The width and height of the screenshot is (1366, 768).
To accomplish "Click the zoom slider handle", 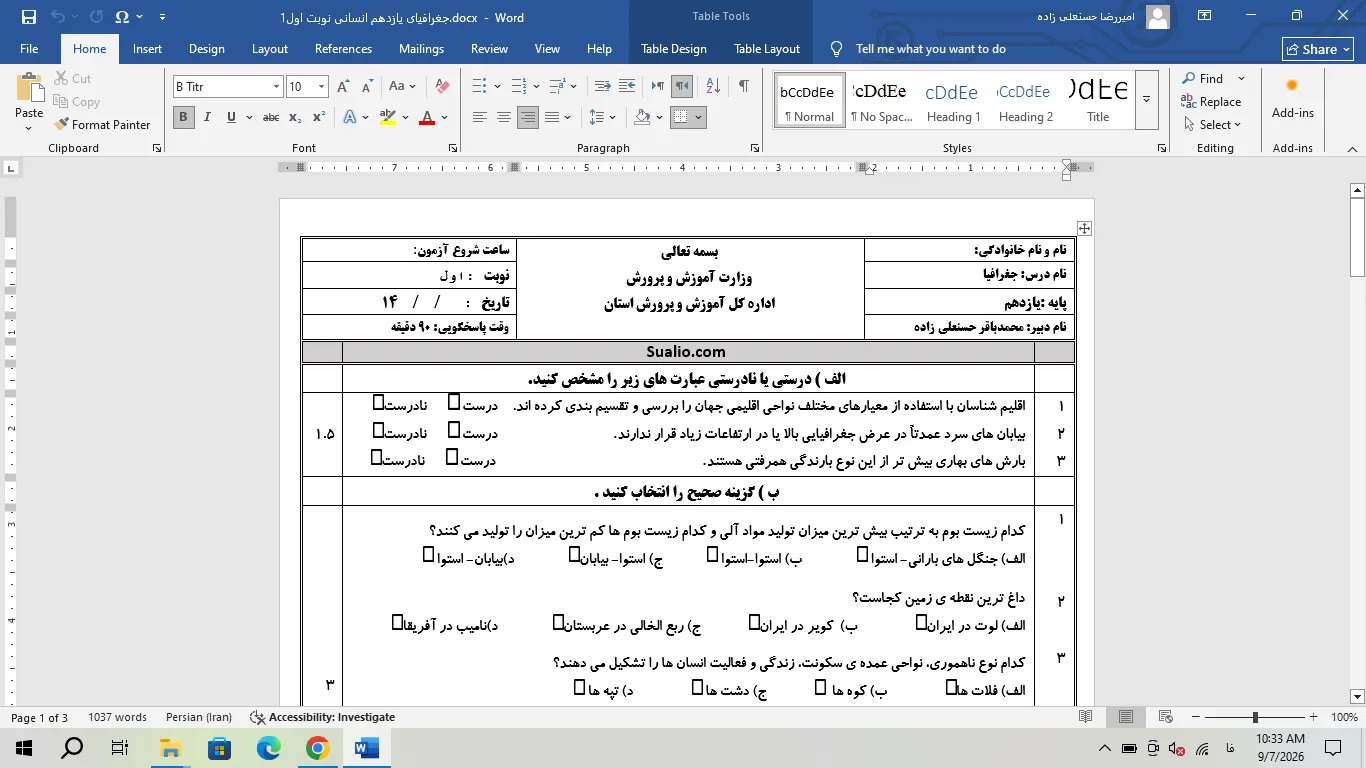I will tap(1255, 717).
